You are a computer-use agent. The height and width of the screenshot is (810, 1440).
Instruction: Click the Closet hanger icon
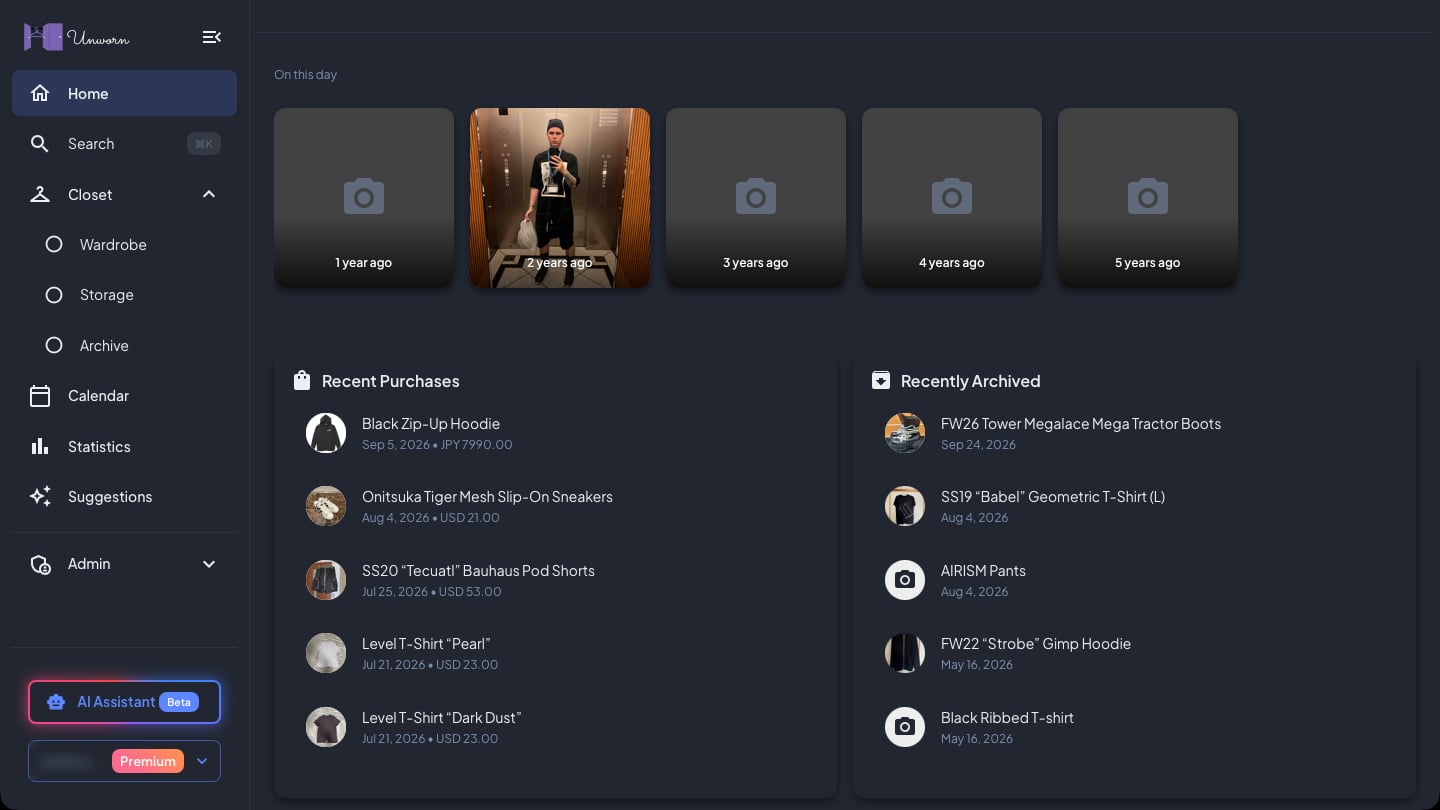(x=40, y=194)
